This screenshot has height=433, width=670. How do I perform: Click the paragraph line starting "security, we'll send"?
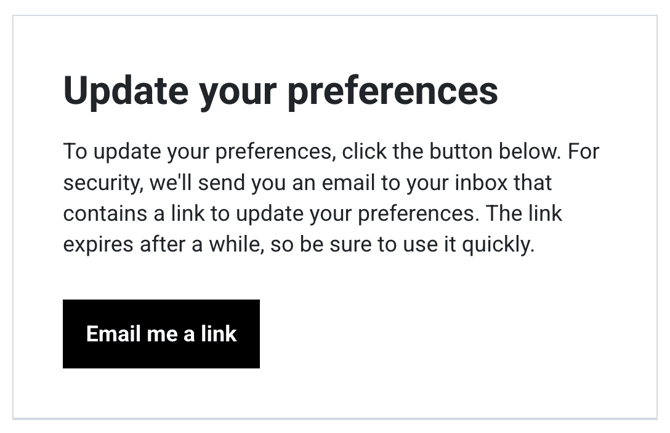[x=308, y=183]
